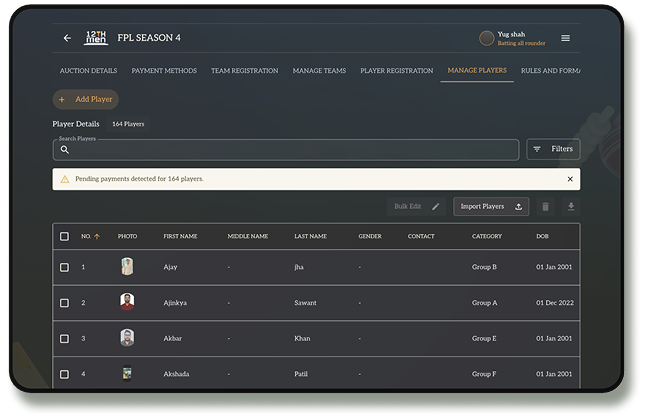Image resolution: width=646 pixels, height=420 pixels.
Task: Click the 12th Man logo
Action: tap(96, 38)
